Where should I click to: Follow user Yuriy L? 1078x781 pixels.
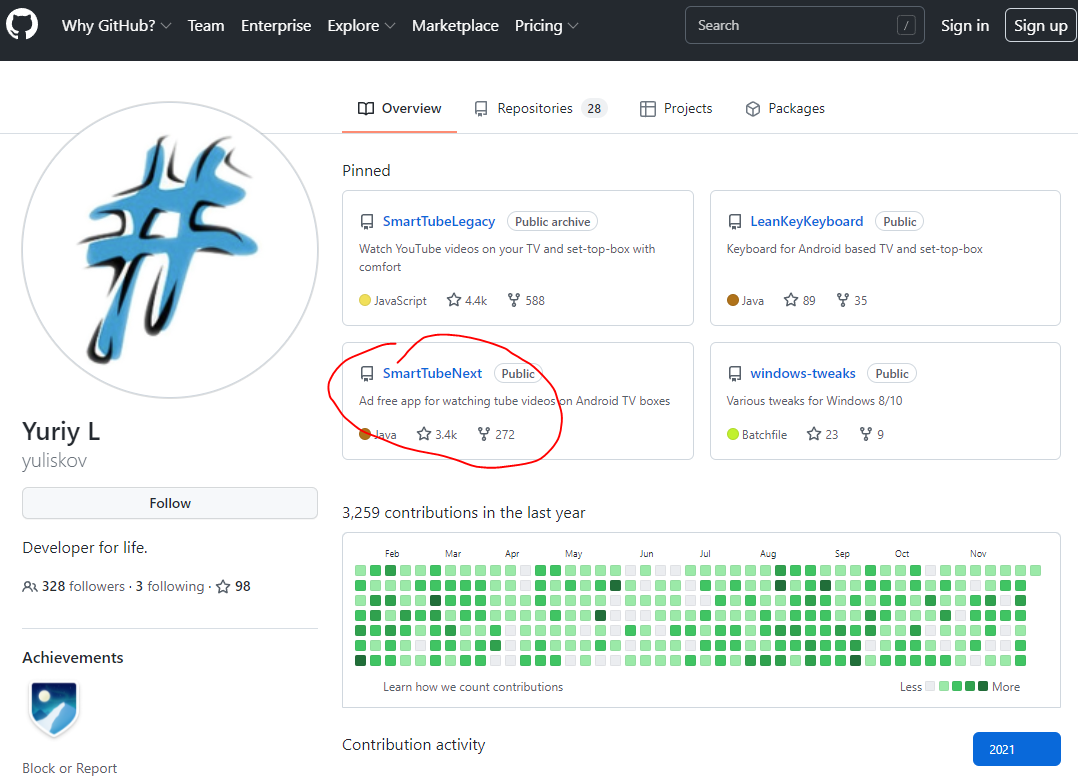(170, 503)
